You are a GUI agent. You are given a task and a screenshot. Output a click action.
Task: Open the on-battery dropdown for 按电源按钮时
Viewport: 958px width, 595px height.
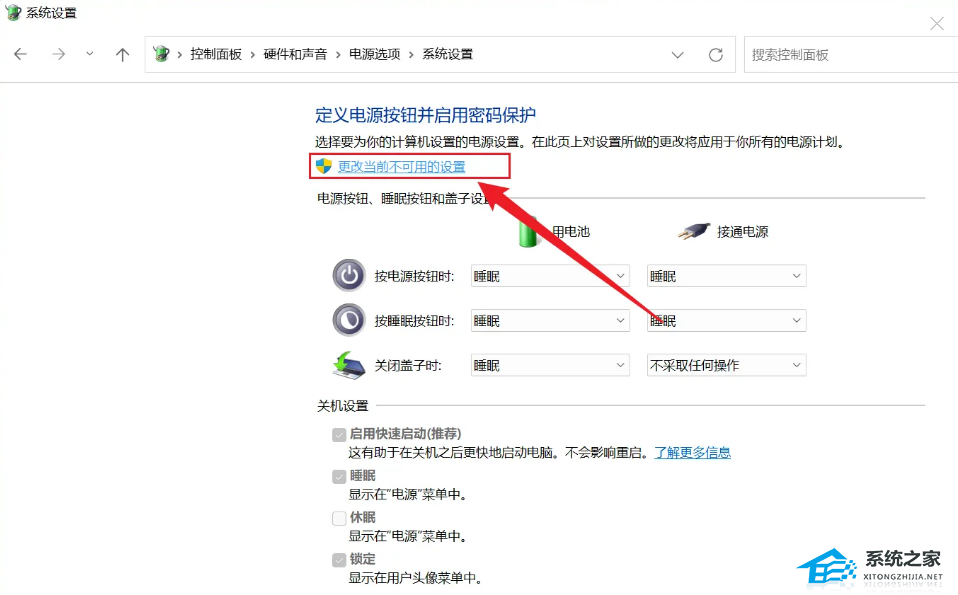548,275
